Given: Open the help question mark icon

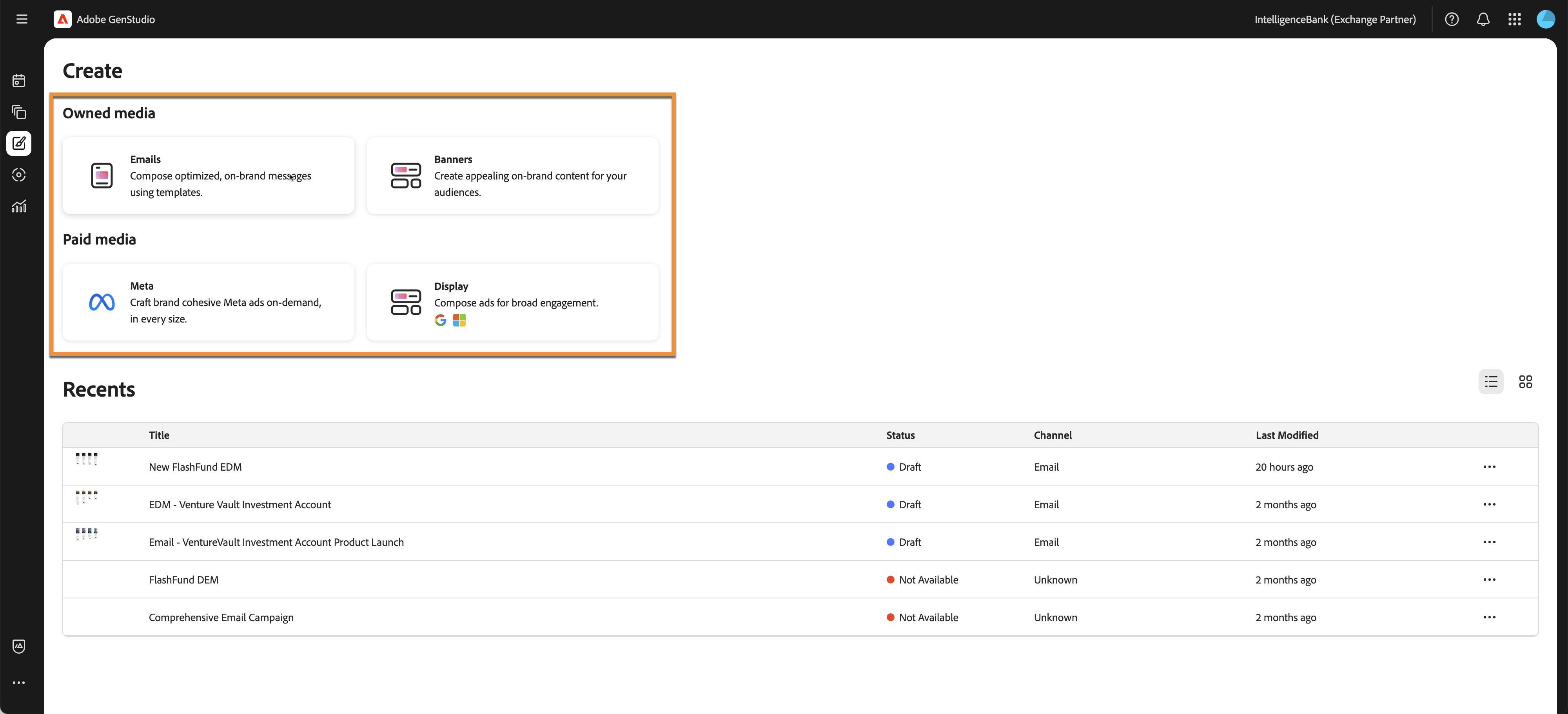Looking at the screenshot, I should click(1452, 19).
